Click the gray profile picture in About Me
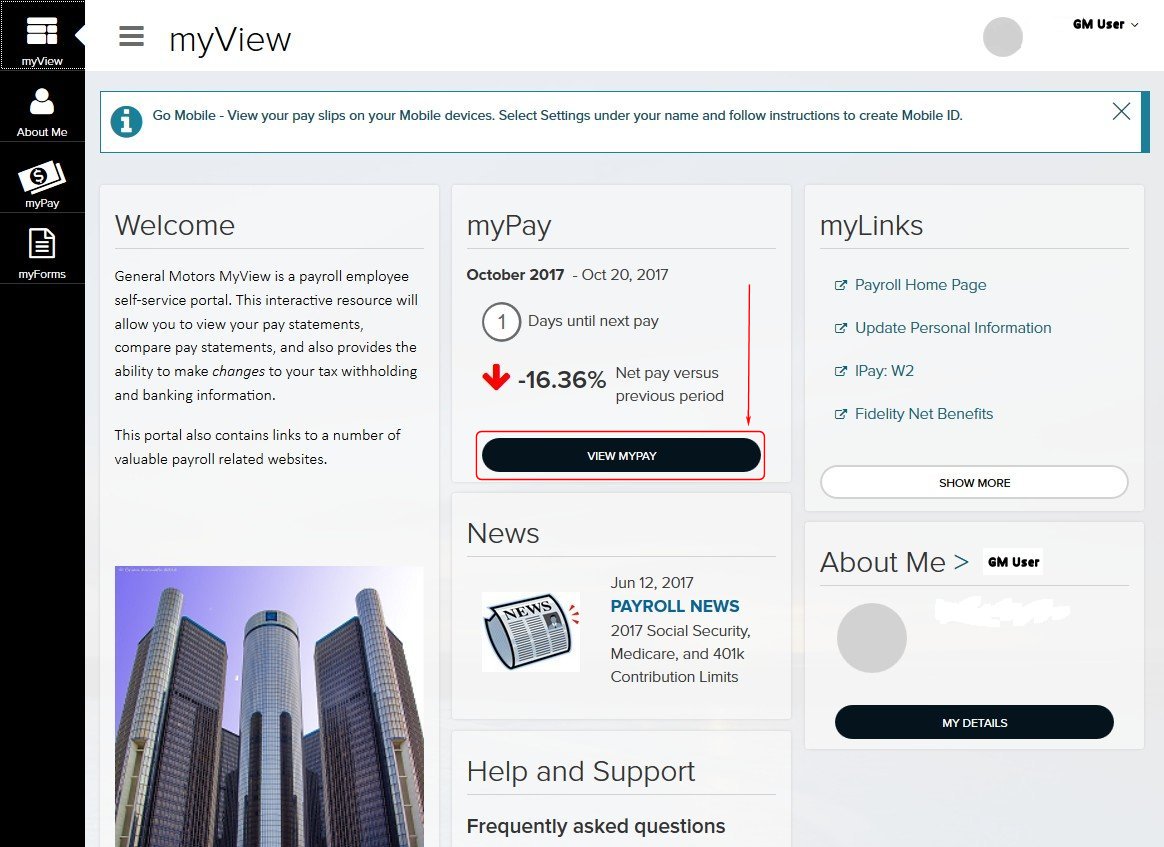1164x847 pixels. 872,638
